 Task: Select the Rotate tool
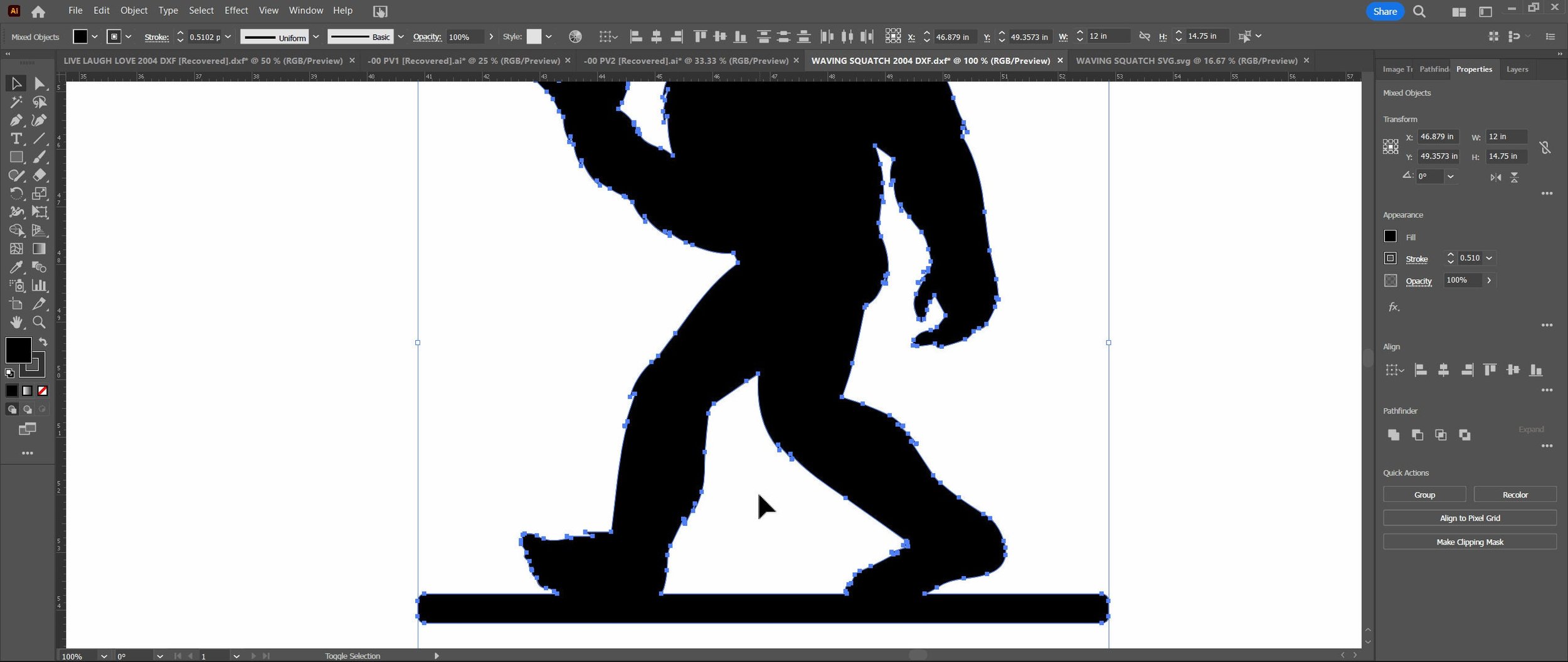click(x=16, y=193)
